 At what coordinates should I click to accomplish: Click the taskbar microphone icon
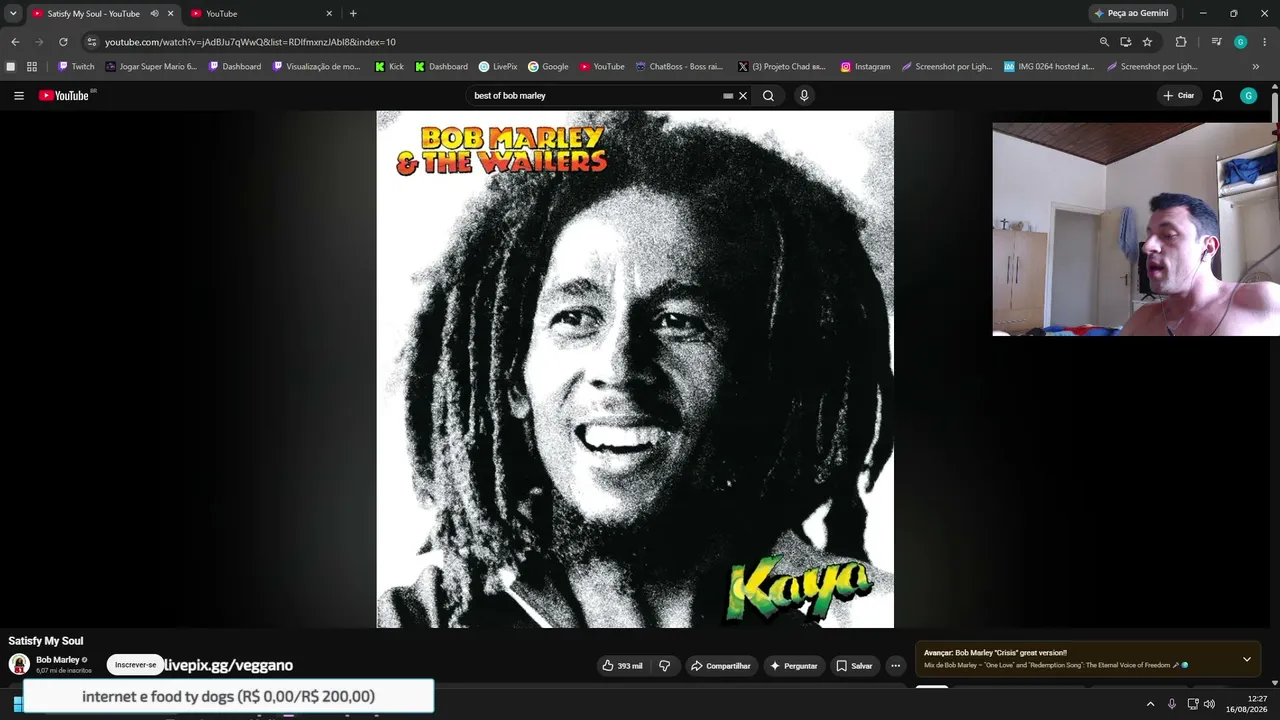1172,704
